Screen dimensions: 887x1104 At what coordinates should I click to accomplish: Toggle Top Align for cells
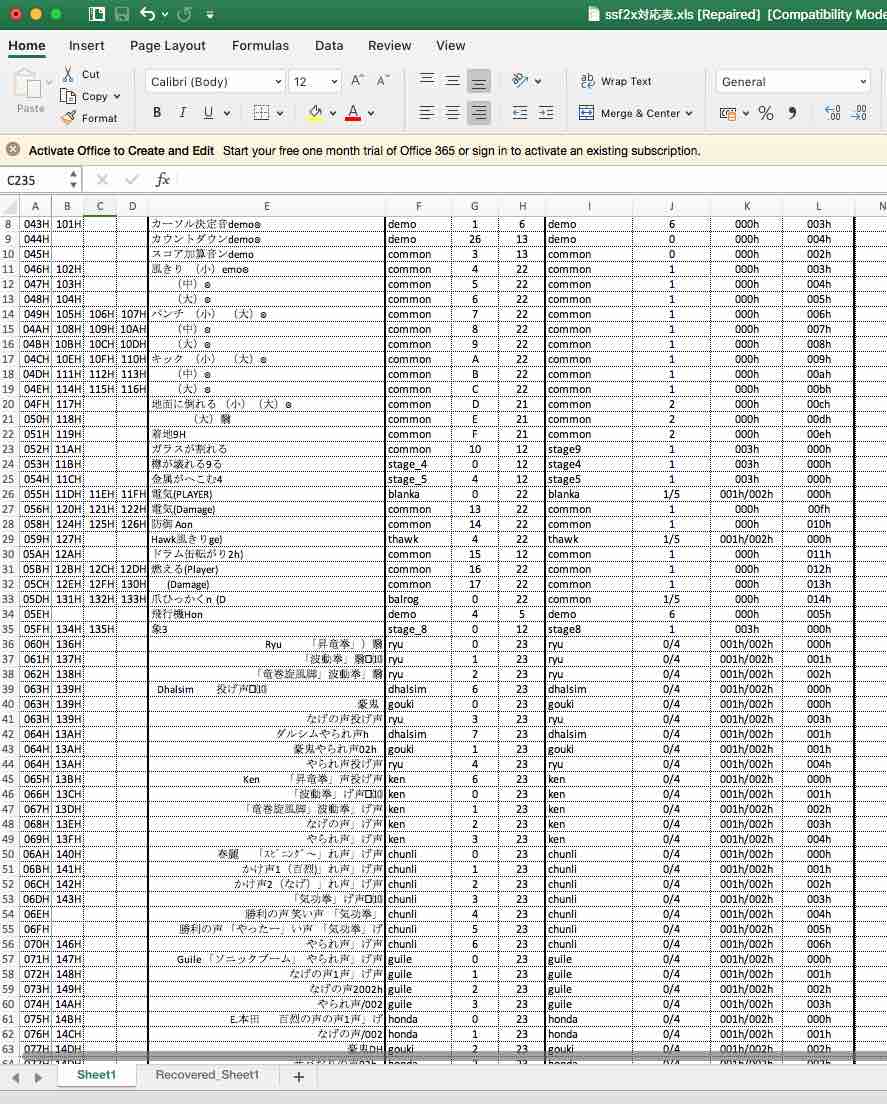[x=427, y=80]
